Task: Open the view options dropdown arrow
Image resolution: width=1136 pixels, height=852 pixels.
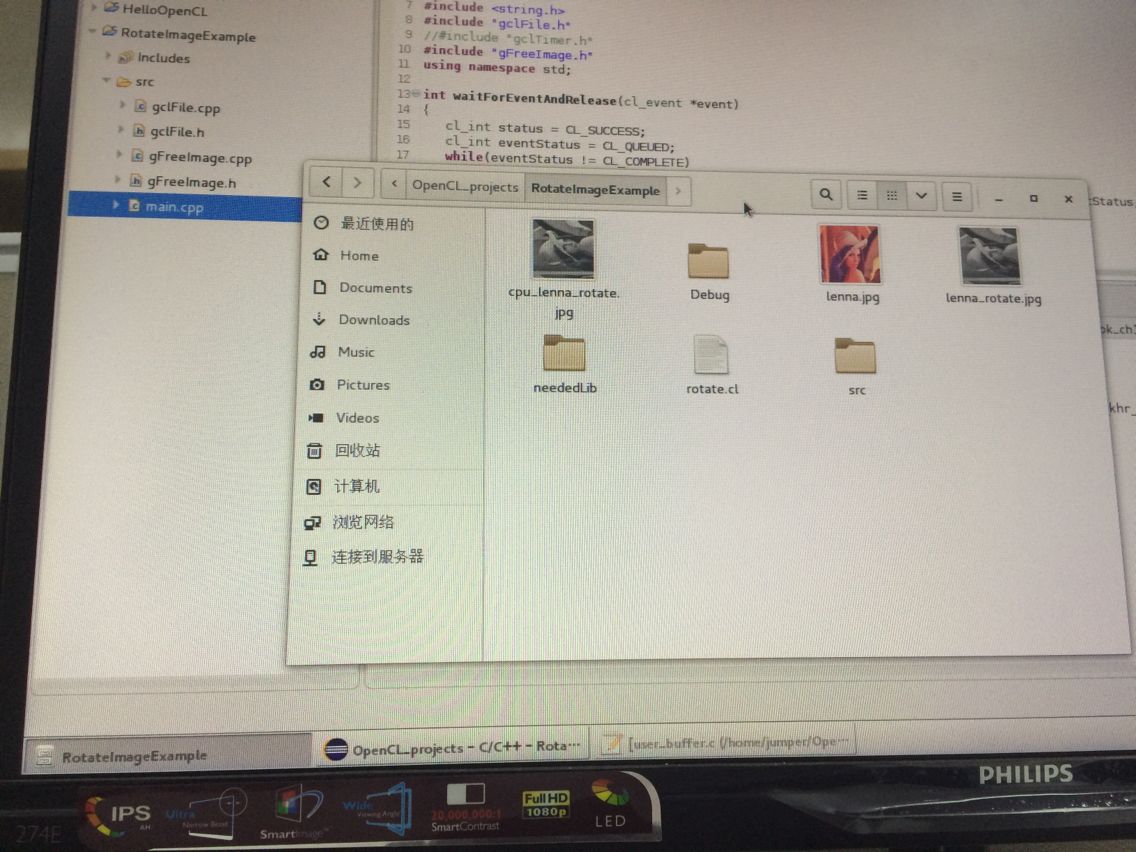Action: 921,196
